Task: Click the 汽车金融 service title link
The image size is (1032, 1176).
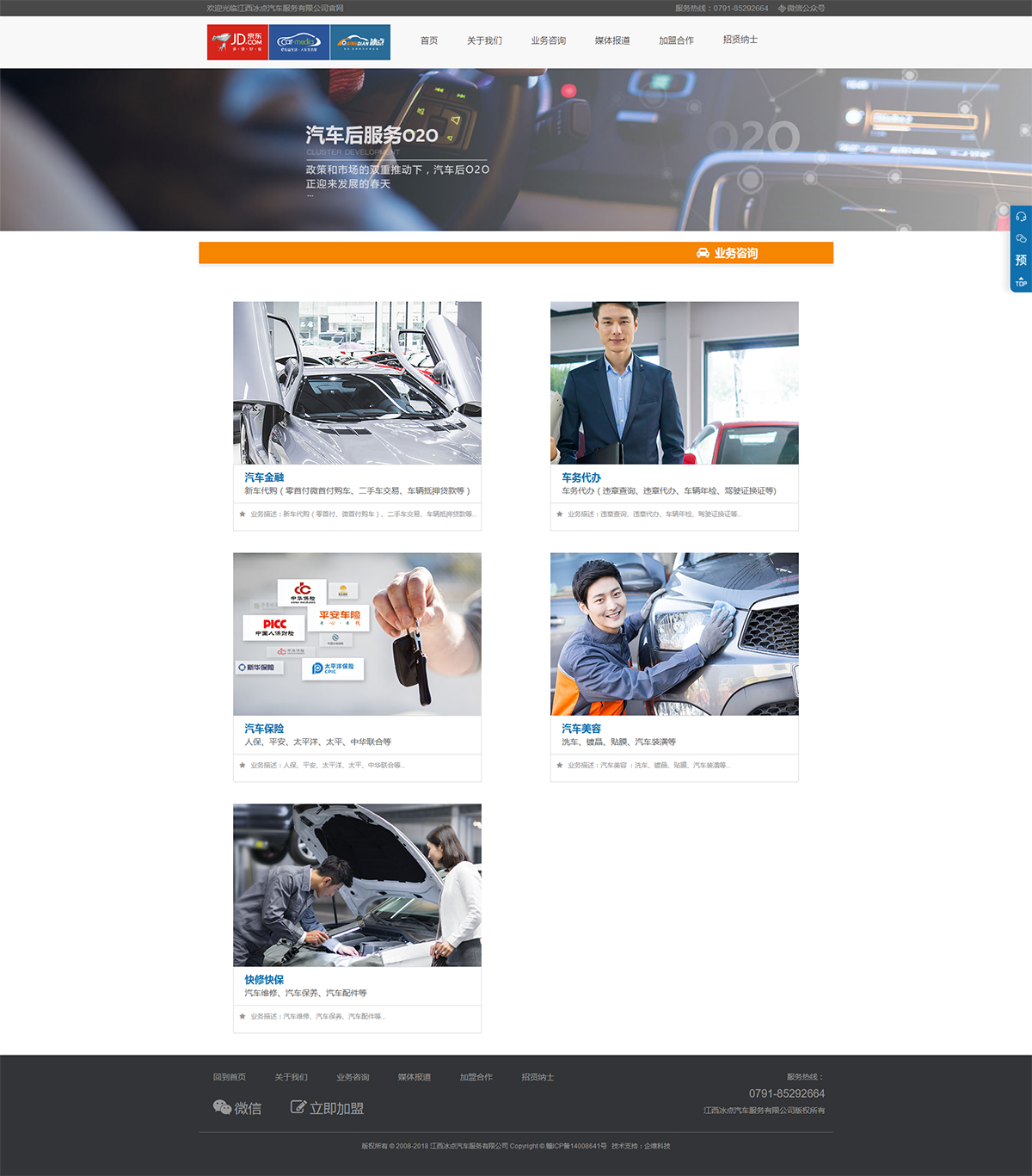Action: coord(264,477)
